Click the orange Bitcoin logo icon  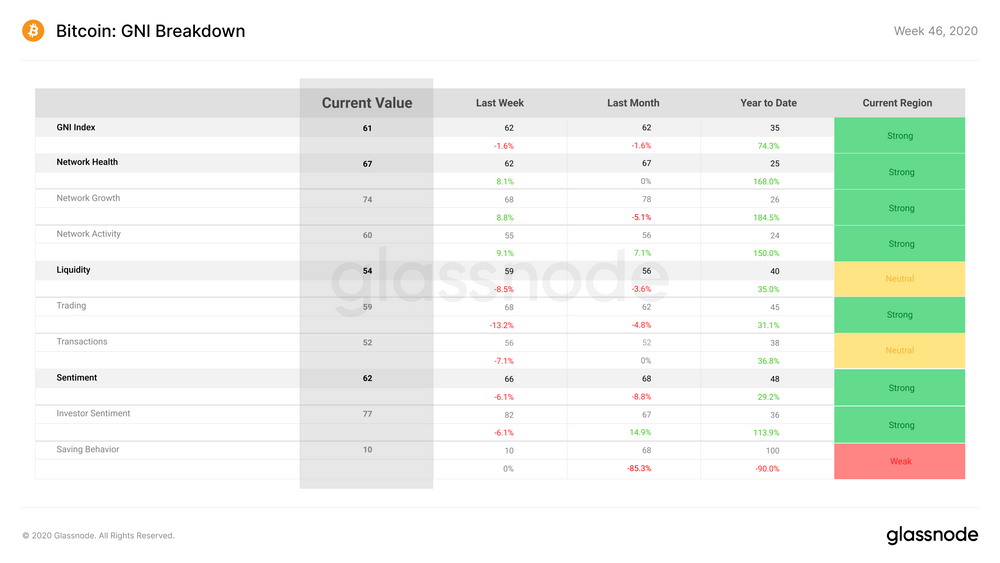(x=33, y=31)
